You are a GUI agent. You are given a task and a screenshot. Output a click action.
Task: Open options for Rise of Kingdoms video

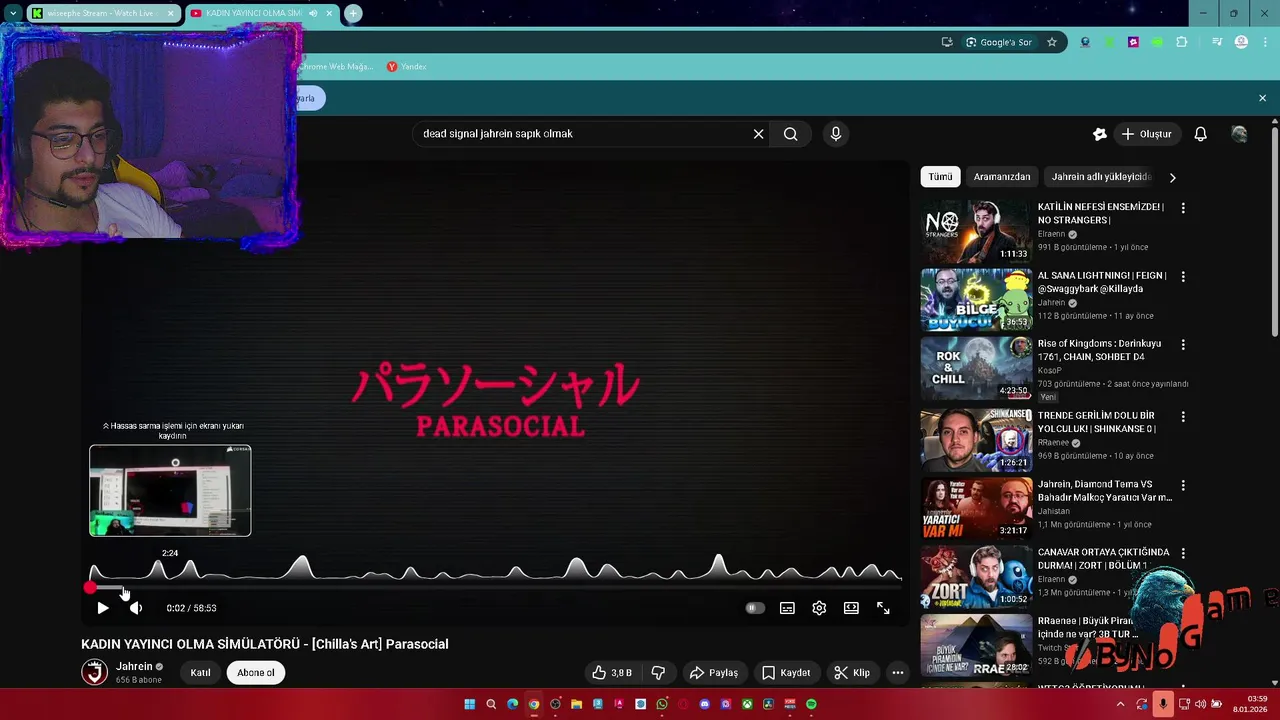click(1183, 344)
